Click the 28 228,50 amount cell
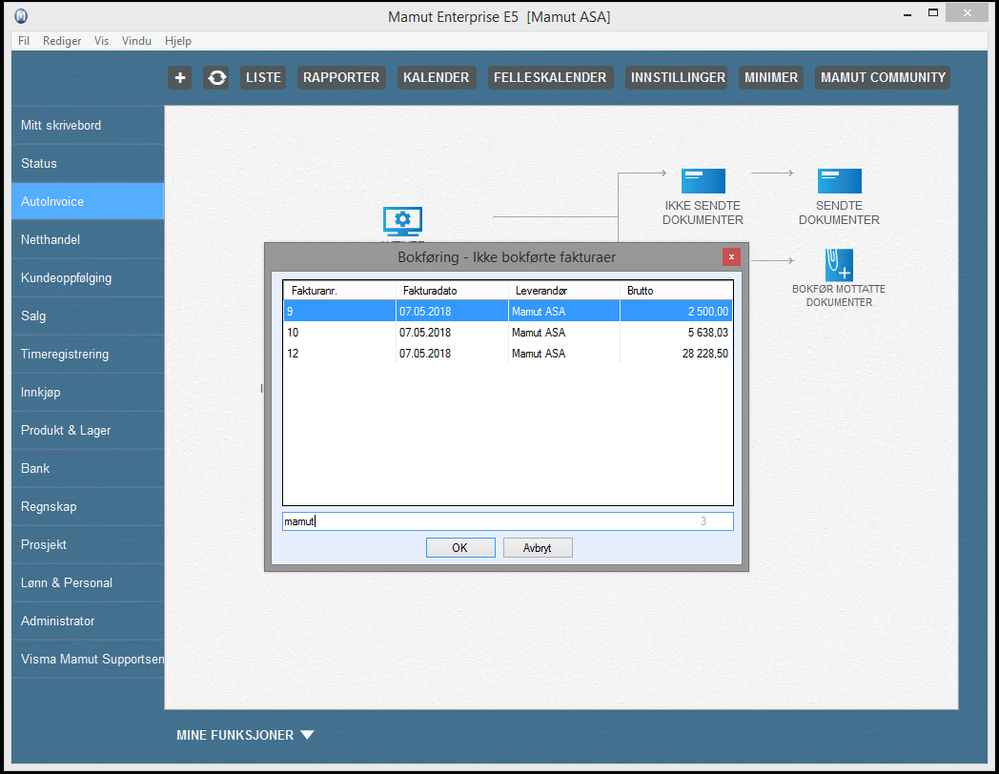999x774 pixels. pyautogui.click(x=676, y=354)
